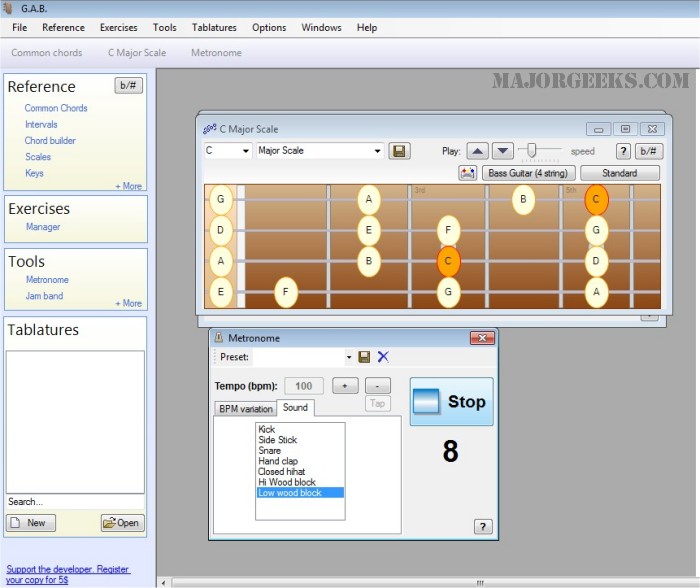
Task: Select highlighted C note on the A string
Action: tap(448, 261)
